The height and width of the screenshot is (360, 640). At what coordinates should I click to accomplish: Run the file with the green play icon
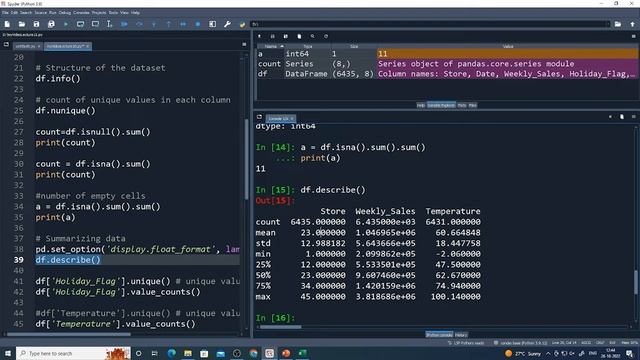click(x=66, y=24)
